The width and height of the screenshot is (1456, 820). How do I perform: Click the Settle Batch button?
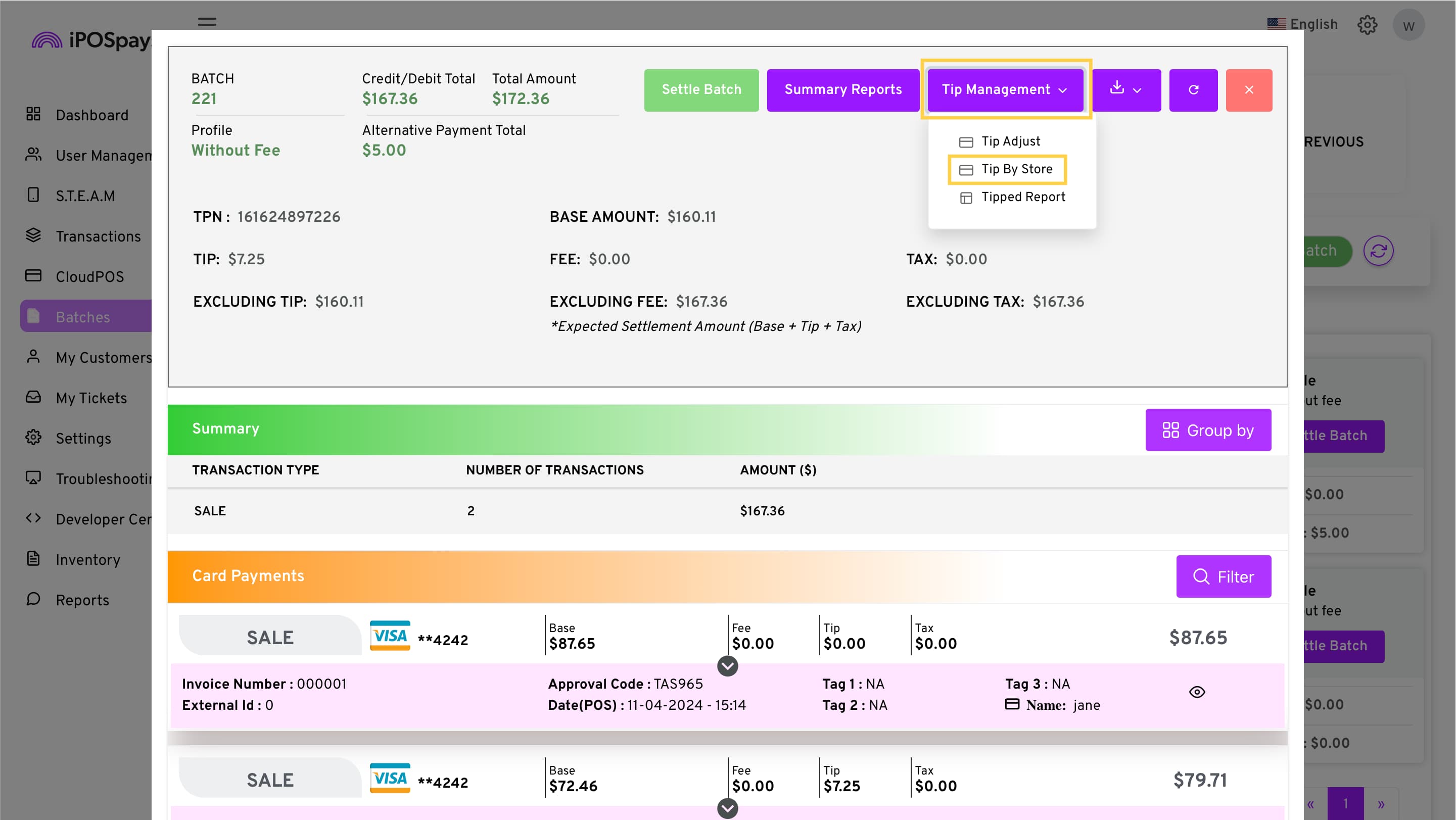[x=701, y=90]
